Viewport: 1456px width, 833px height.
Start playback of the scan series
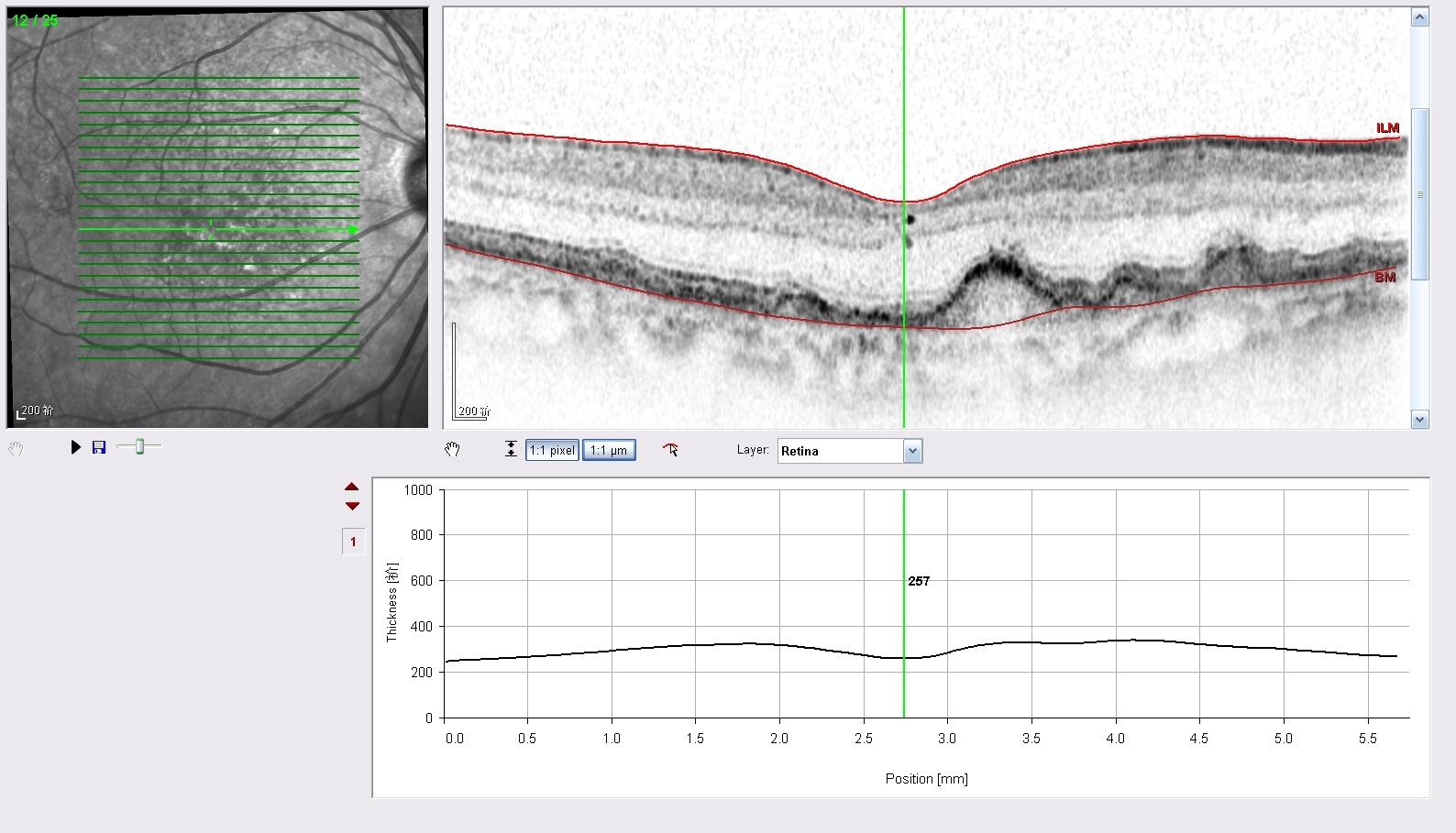point(76,447)
